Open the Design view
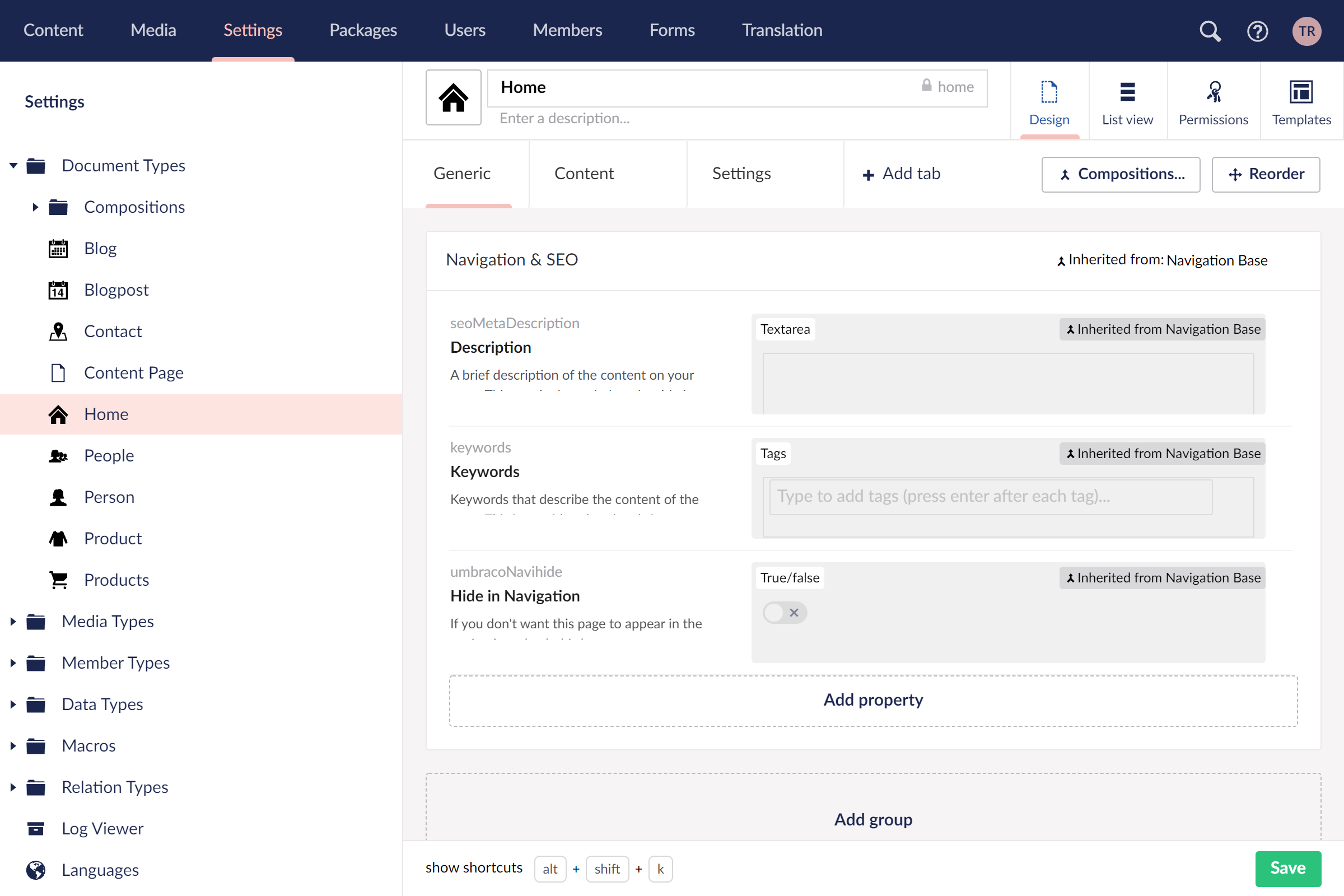The width and height of the screenshot is (1344, 896). coord(1049,102)
